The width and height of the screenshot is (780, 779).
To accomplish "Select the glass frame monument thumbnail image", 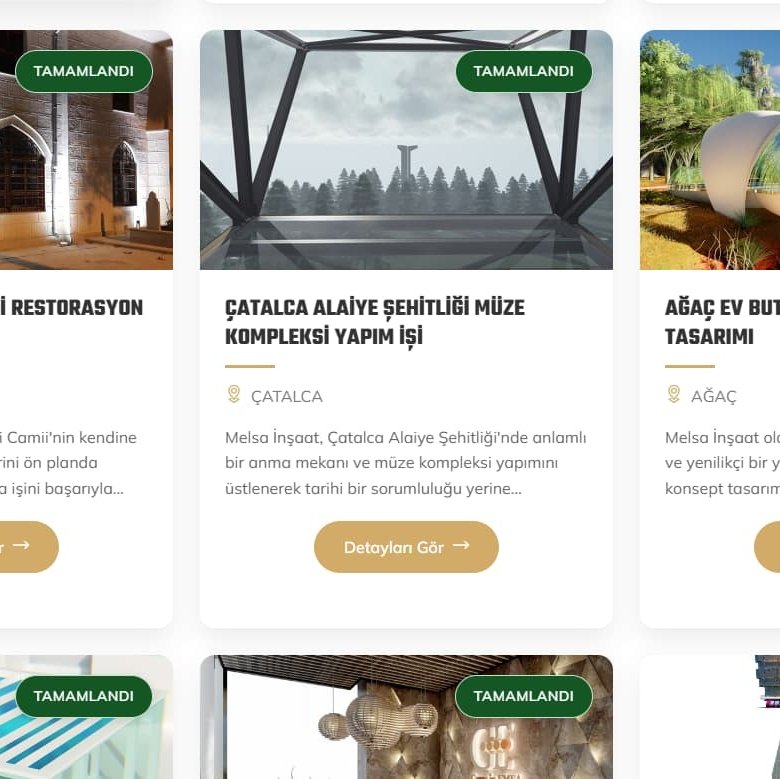I will (x=406, y=150).
